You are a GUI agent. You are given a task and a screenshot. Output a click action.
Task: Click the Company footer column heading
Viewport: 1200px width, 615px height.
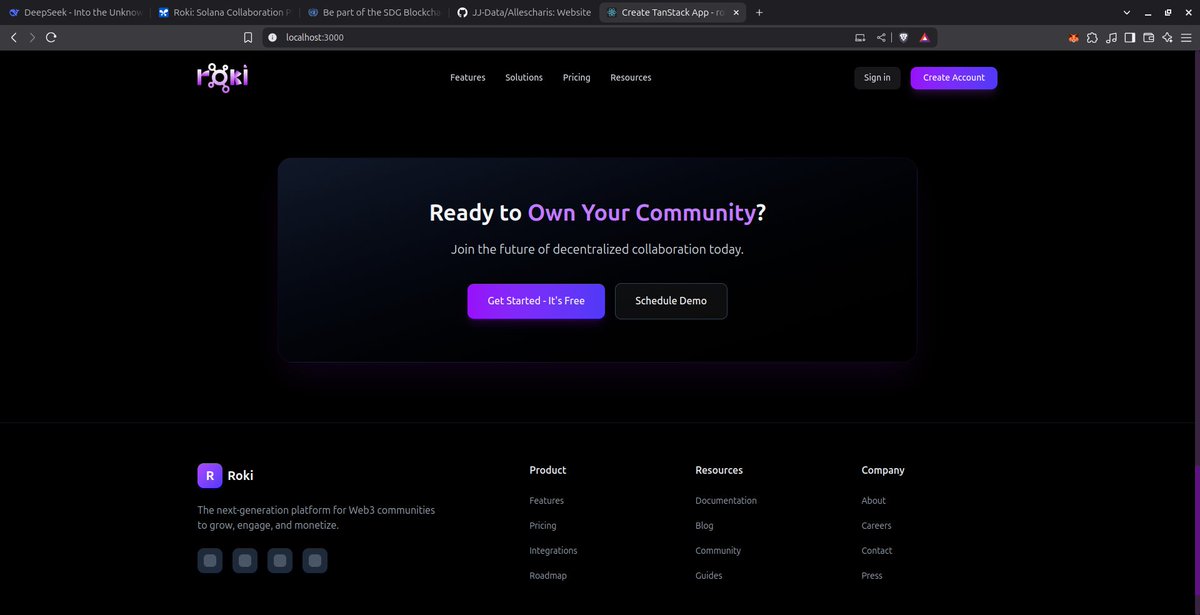pos(883,470)
